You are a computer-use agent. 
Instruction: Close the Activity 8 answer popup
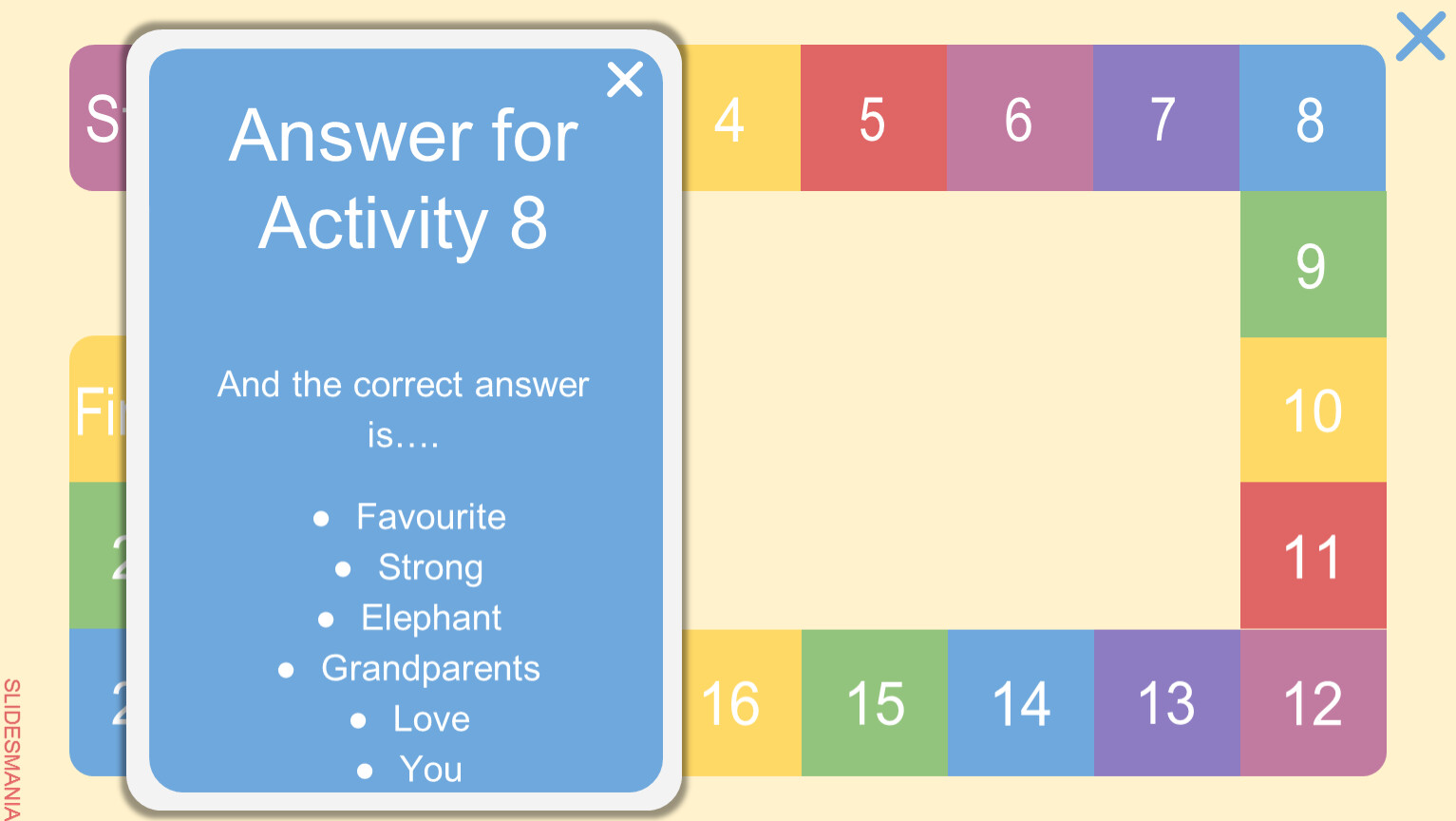point(625,80)
